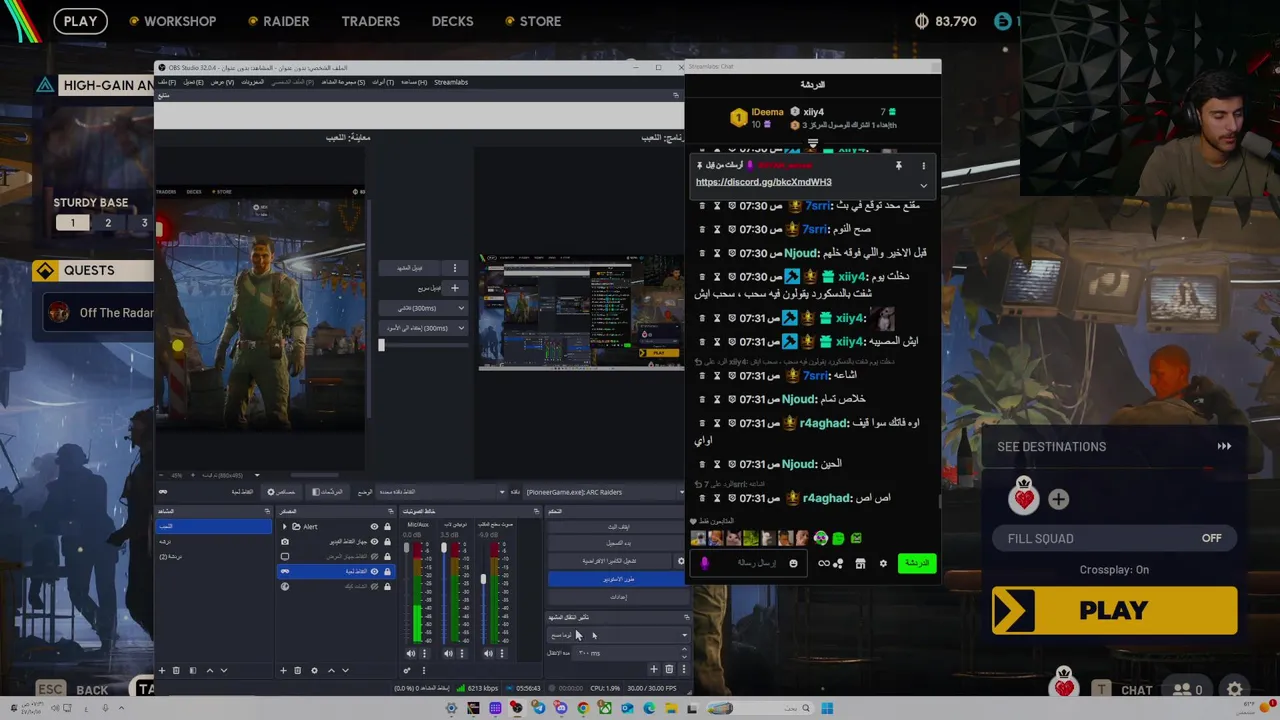Add a quick transition with plus button
1280x720 pixels.
coord(454,288)
